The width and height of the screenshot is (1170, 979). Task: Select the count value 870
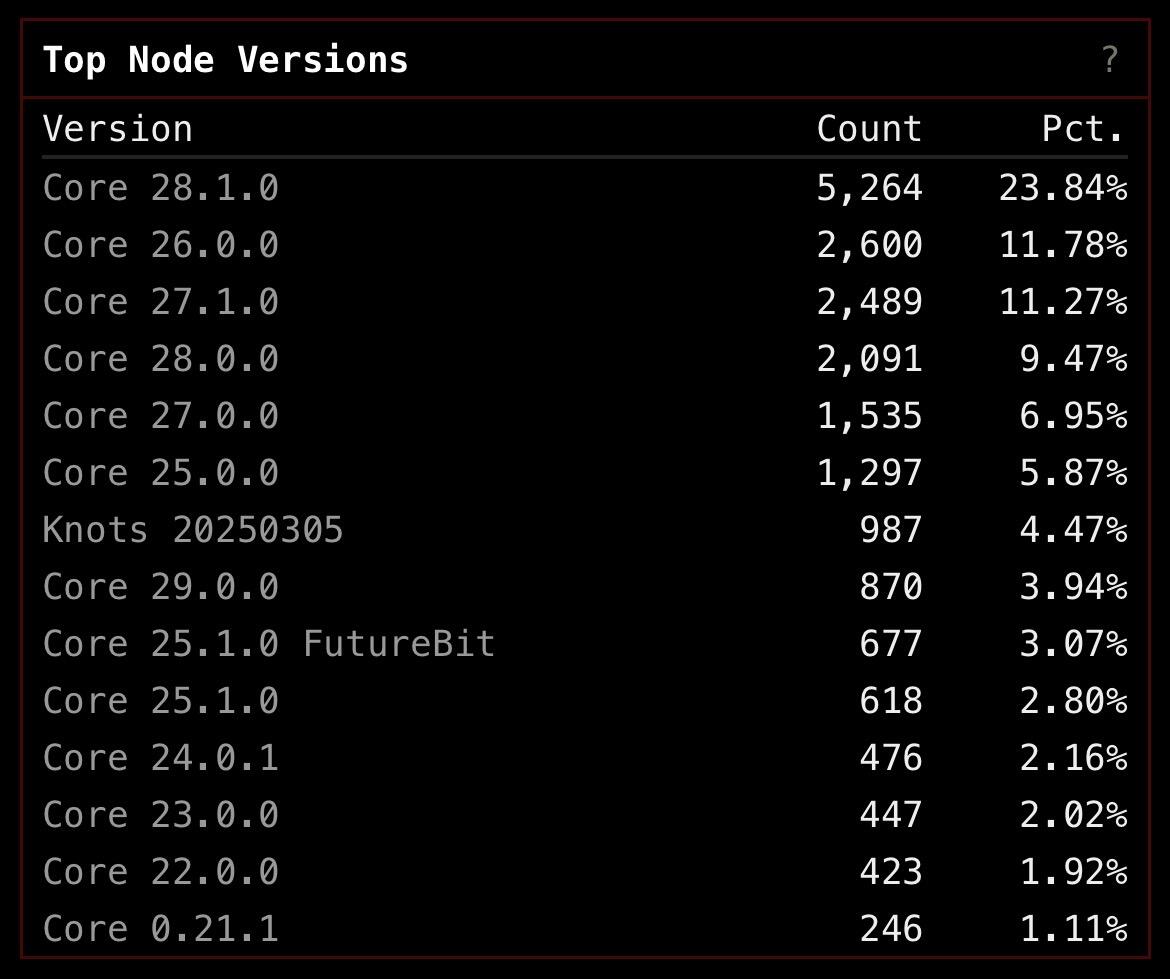891,587
